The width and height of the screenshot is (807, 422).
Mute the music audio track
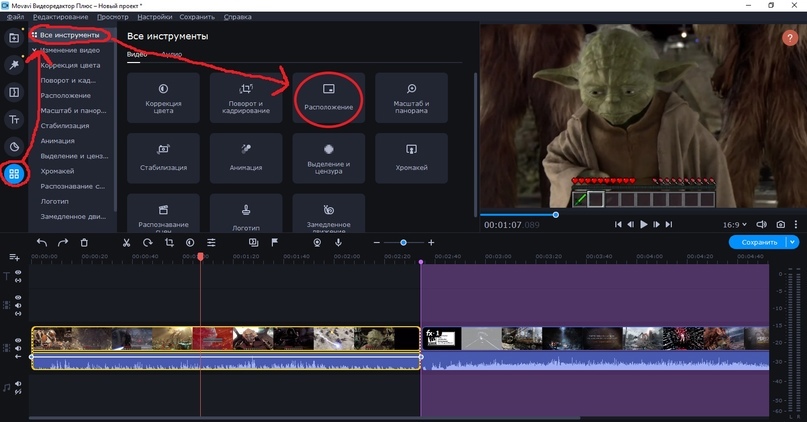tap(18, 384)
